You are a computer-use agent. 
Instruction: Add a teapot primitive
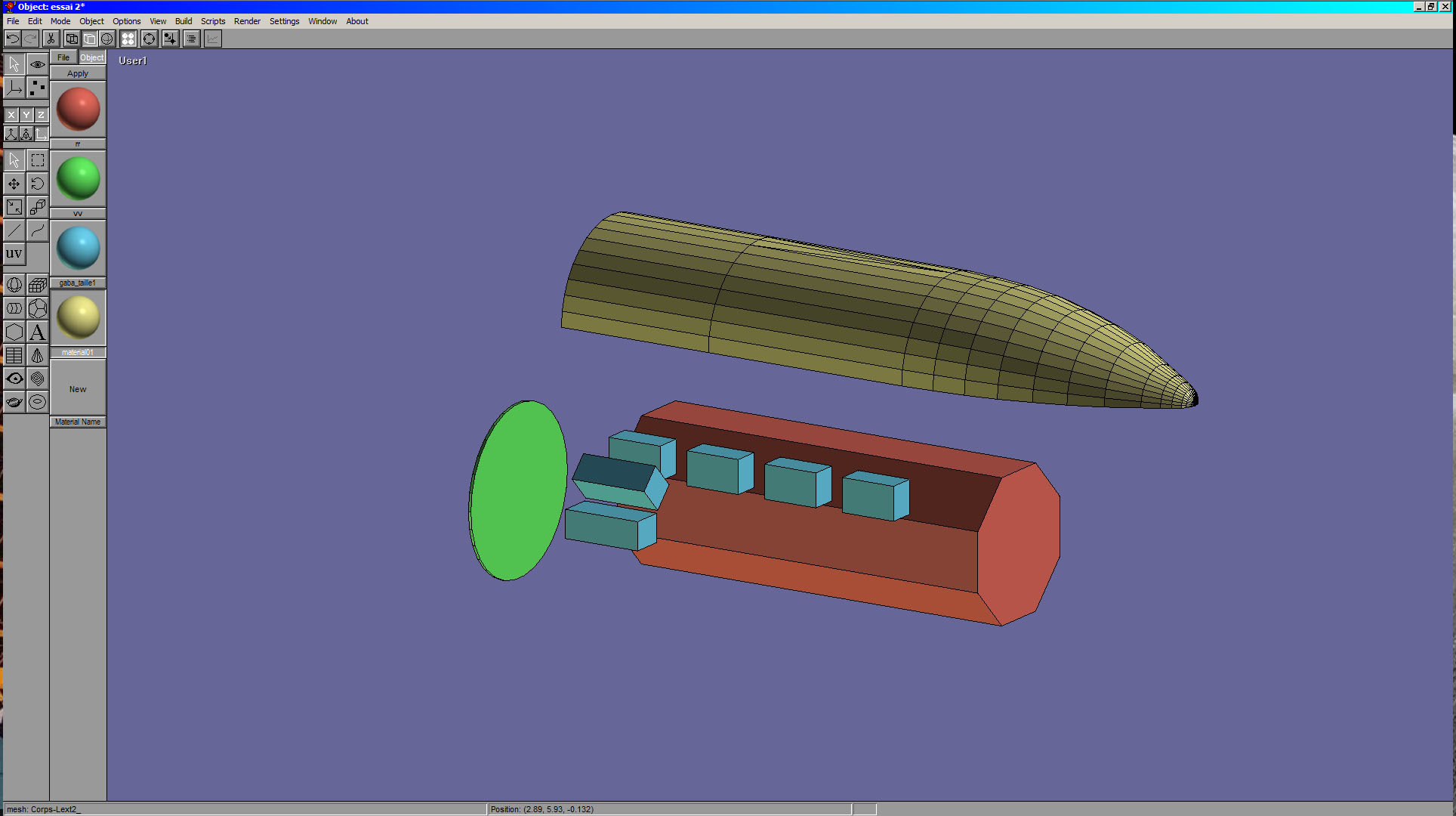[x=14, y=402]
